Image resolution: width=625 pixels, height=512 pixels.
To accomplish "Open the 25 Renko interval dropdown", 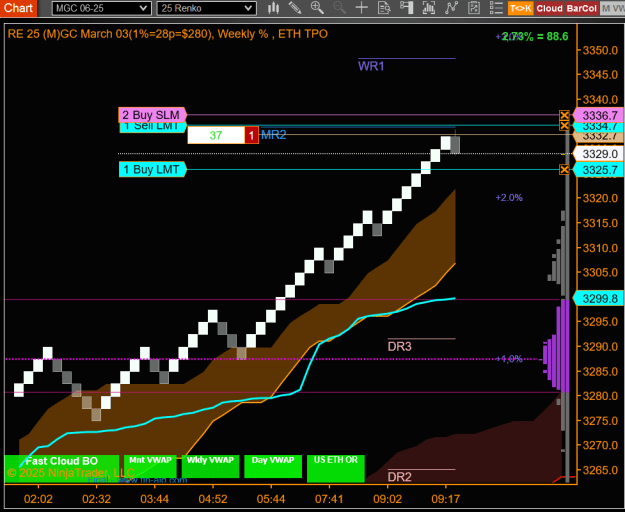I will (206, 8).
